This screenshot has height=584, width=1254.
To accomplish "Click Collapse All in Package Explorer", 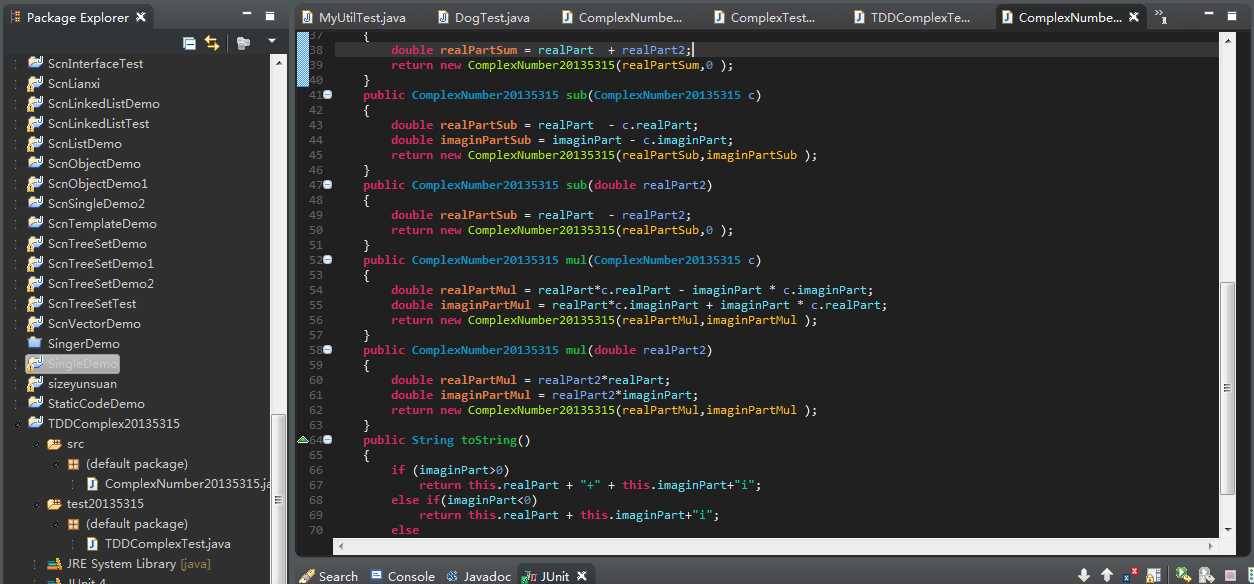I will coord(190,42).
